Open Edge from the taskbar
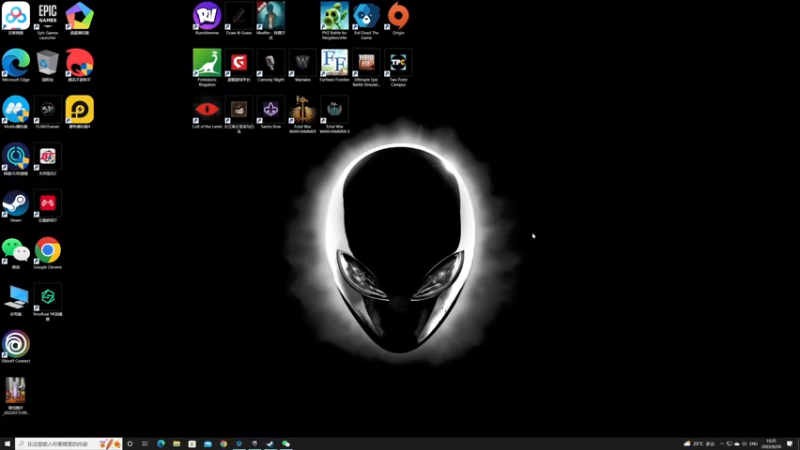Viewport: 800px width, 450px height. 161,444
